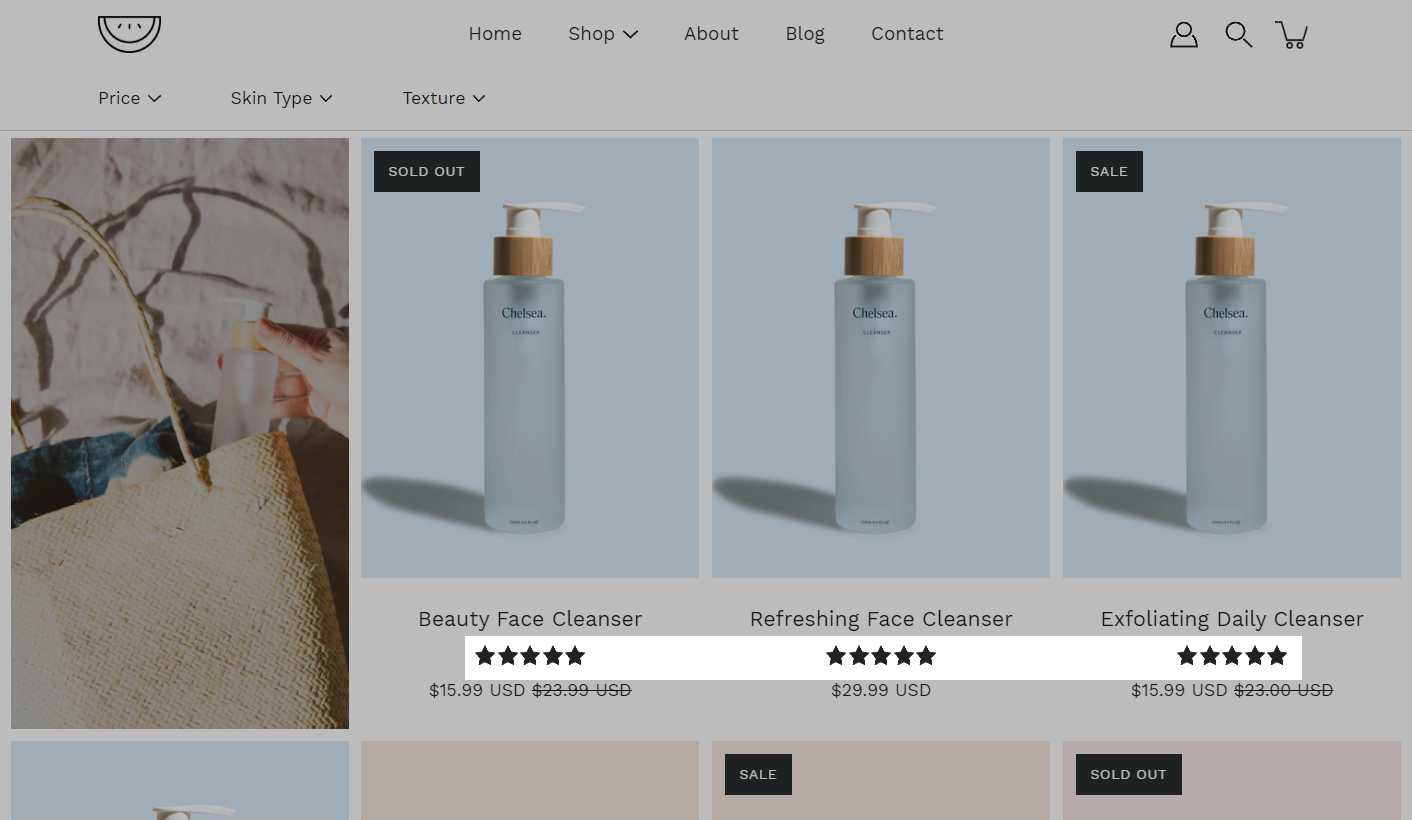This screenshot has width=1412, height=820.
Task: Open search with the magnifier icon
Action: [1238, 35]
